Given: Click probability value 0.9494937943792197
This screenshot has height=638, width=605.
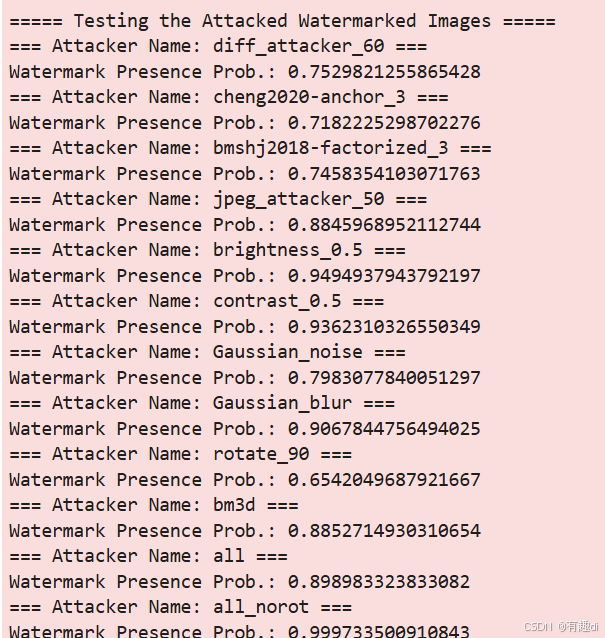Looking at the screenshot, I should [384, 276].
